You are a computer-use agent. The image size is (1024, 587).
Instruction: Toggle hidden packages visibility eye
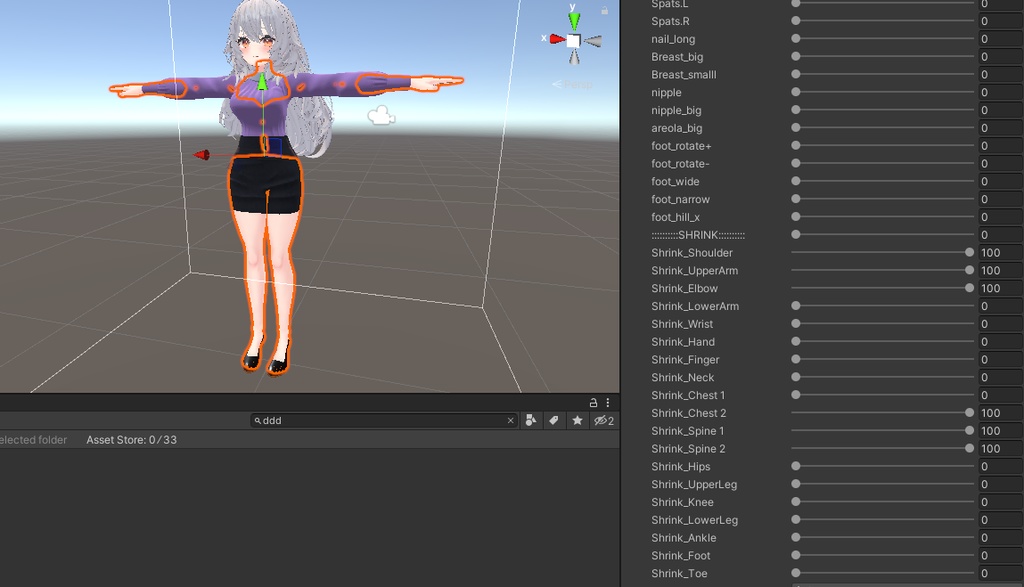pos(603,420)
